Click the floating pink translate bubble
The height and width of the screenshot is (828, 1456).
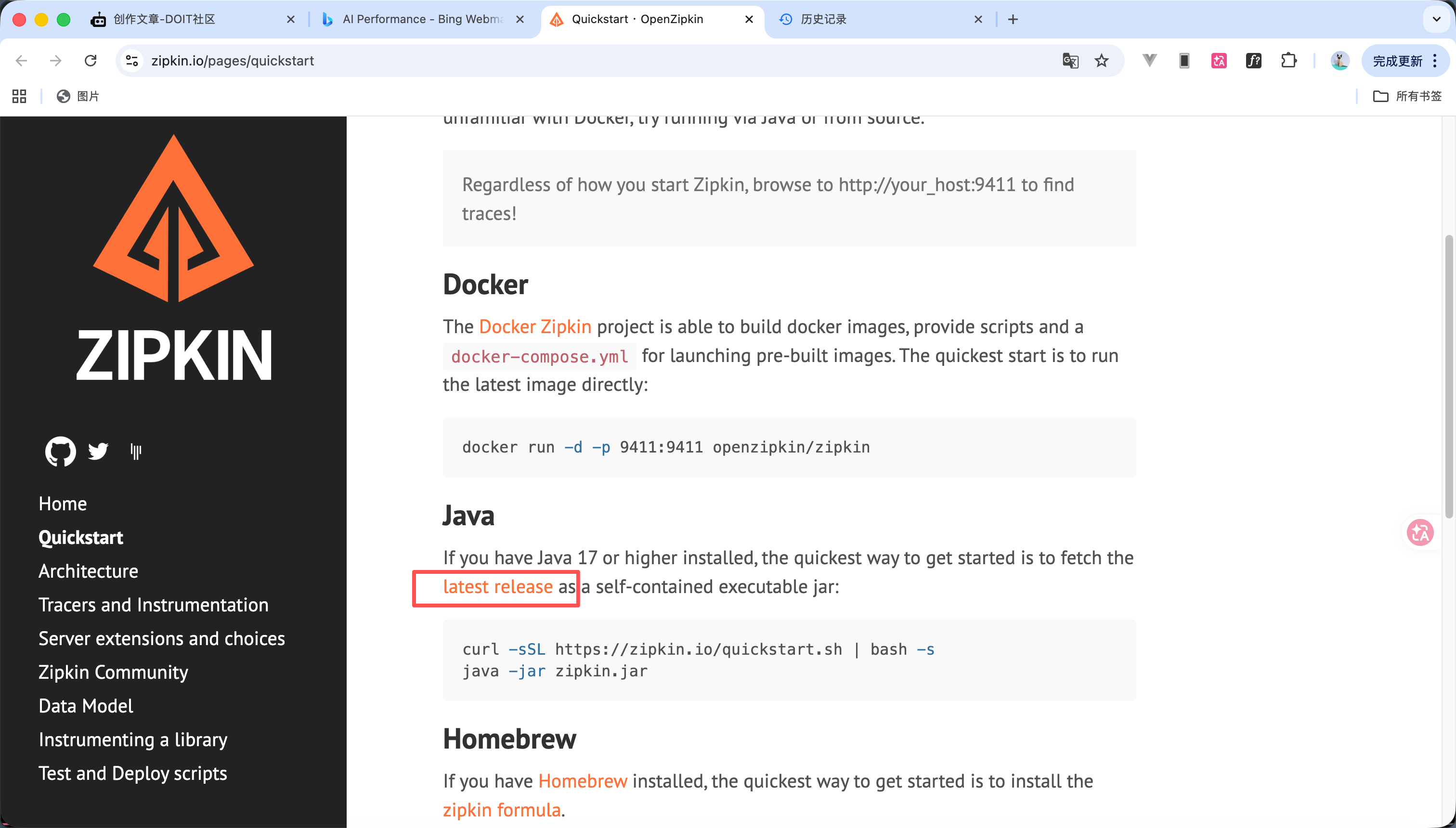1419,533
